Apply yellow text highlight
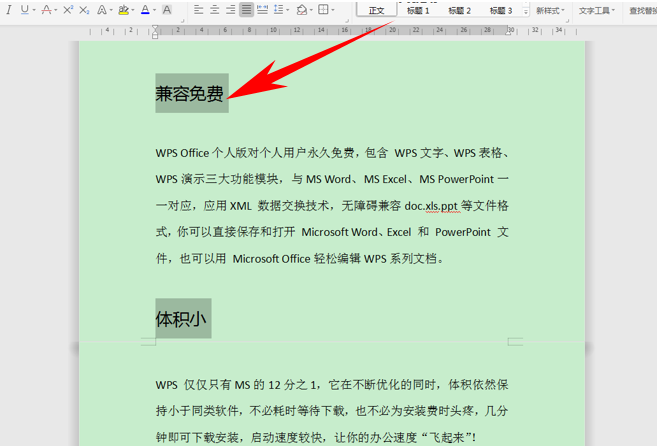 123,10
